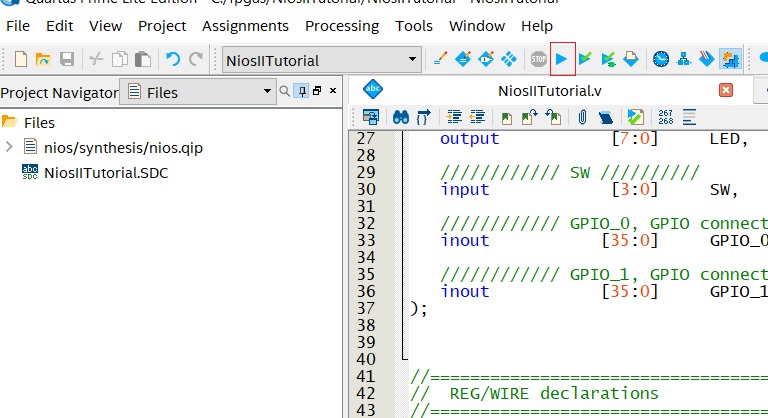Copy using the toolbar copy icon

pos(120,59)
